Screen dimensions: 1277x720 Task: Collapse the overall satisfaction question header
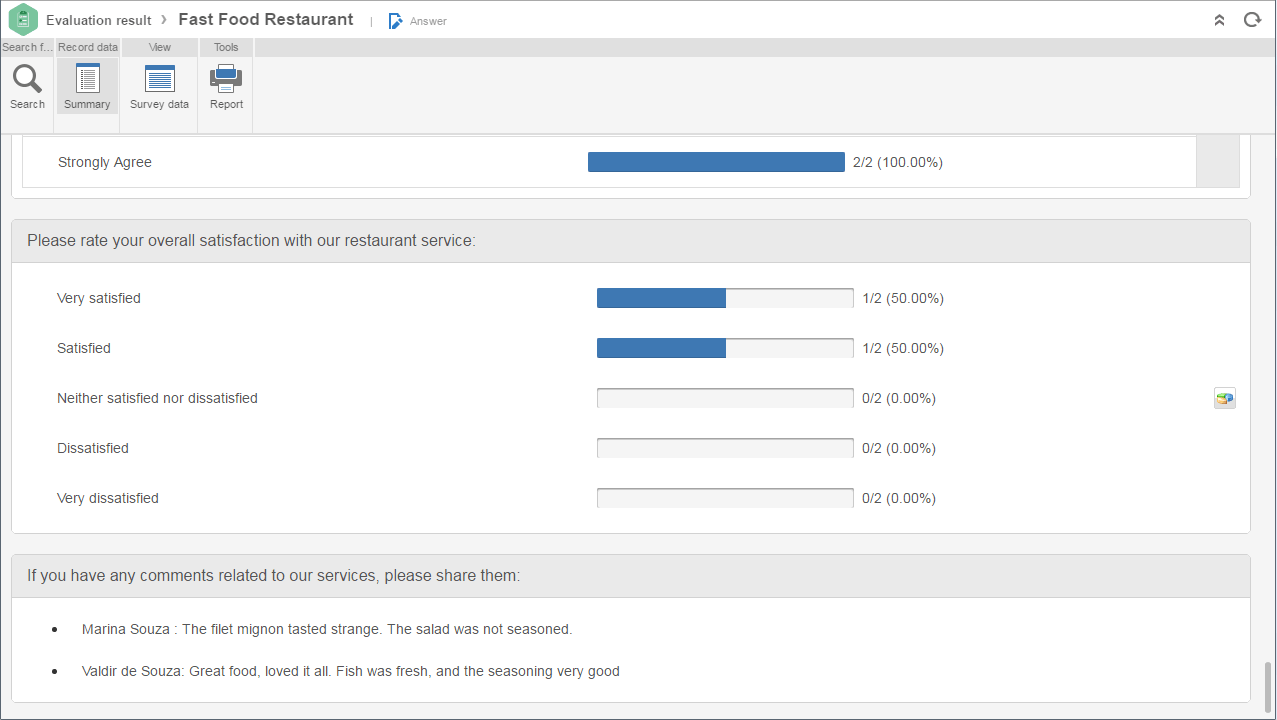(631, 241)
